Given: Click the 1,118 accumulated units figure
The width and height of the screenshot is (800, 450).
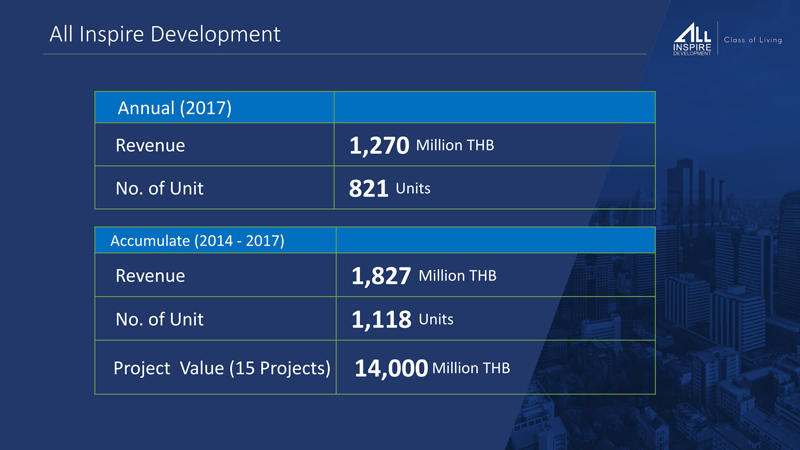Looking at the screenshot, I should tap(381, 320).
